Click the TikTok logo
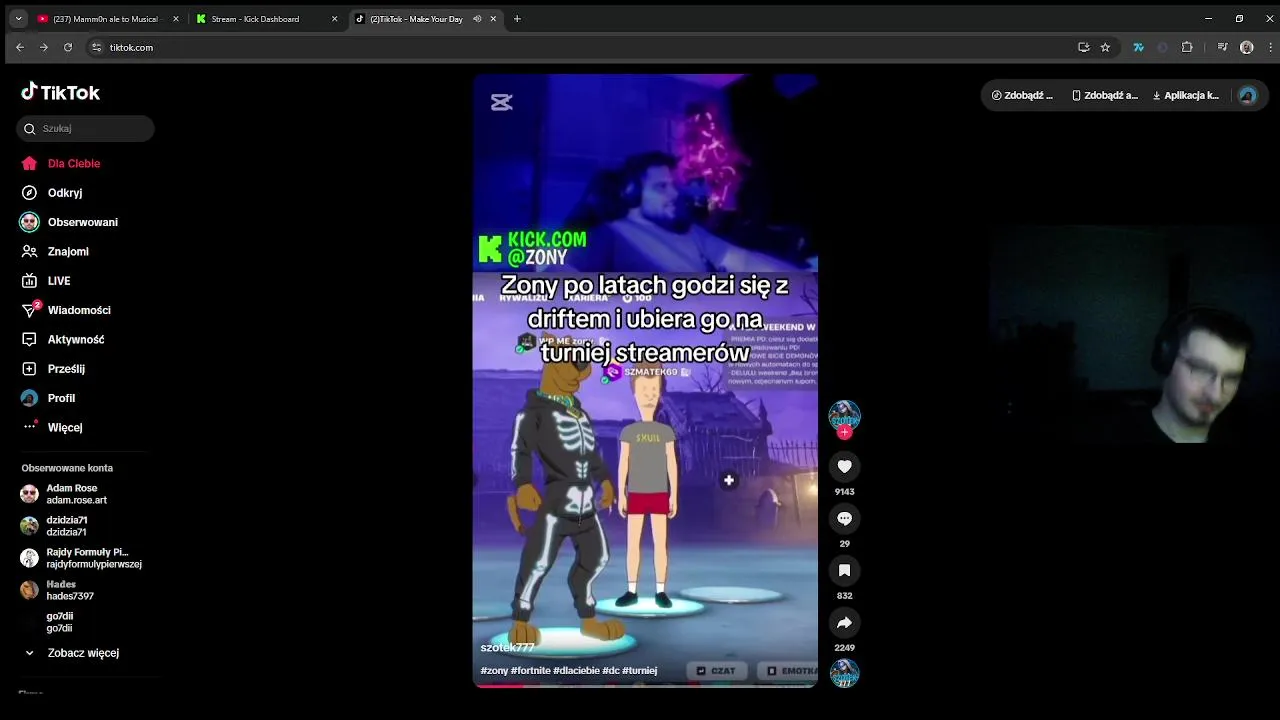 coord(61,92)
